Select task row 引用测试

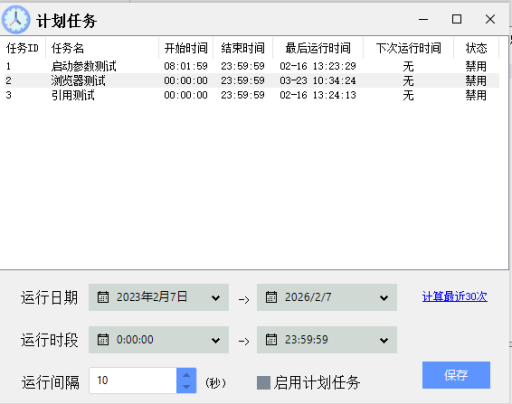coord(252,95)
